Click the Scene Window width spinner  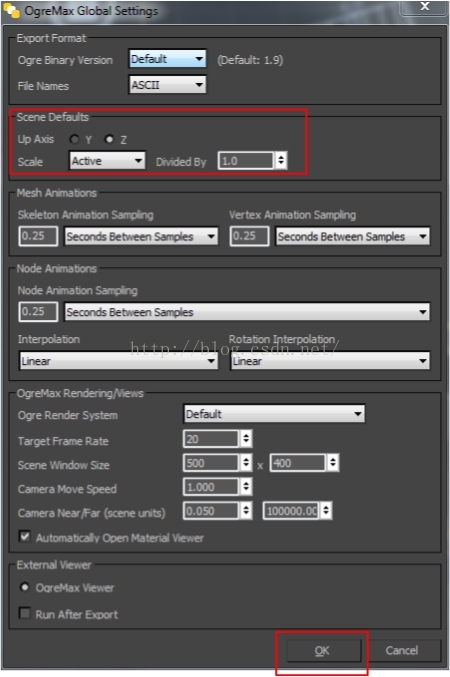click(246, 463)
